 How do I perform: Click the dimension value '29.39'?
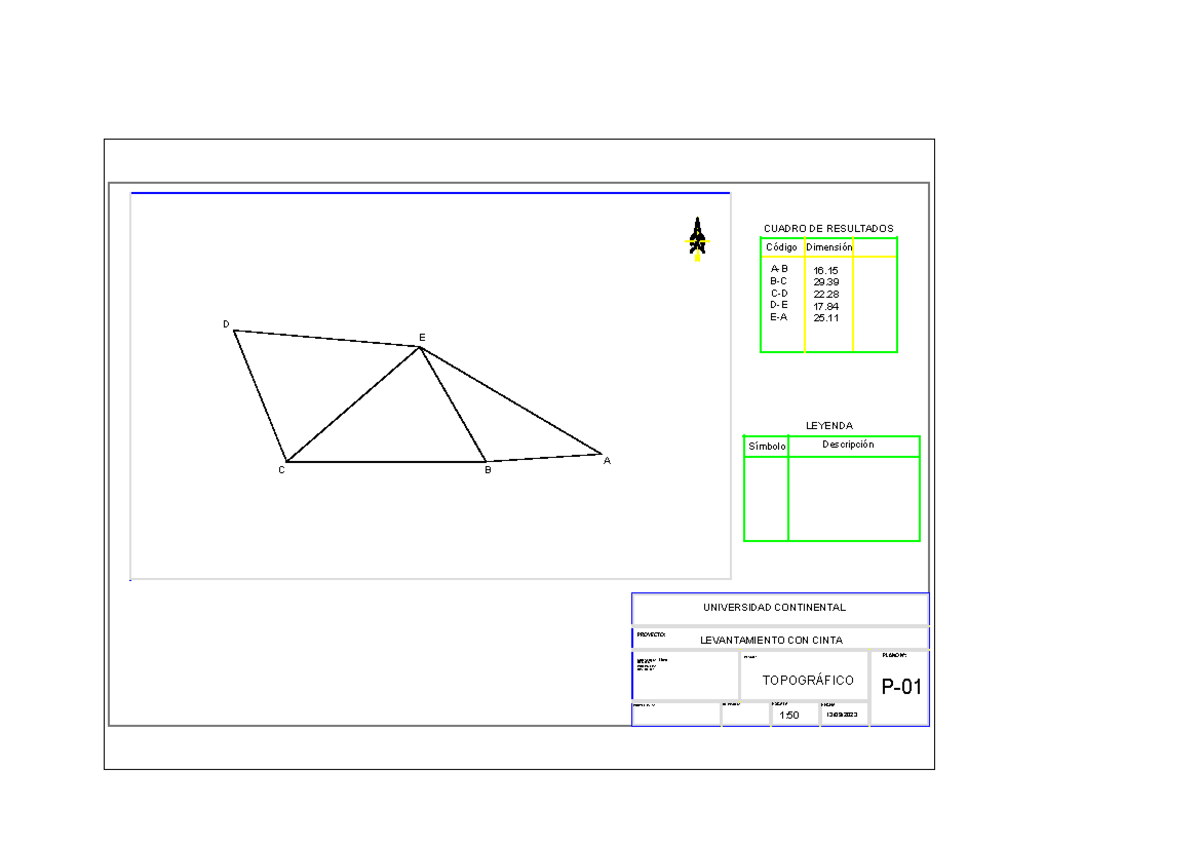[x=826, y=282]
